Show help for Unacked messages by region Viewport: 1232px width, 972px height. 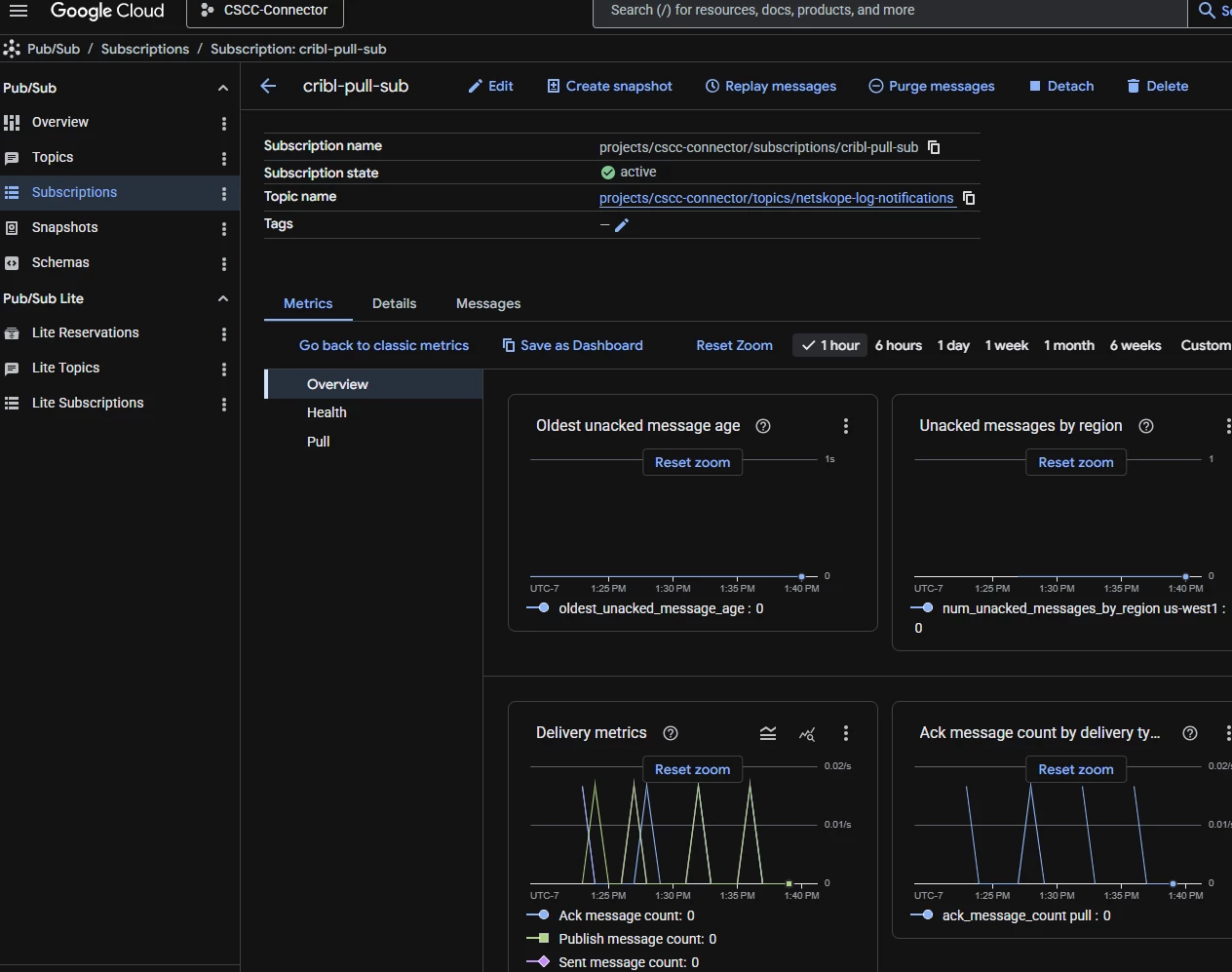tap(1146, 426)
